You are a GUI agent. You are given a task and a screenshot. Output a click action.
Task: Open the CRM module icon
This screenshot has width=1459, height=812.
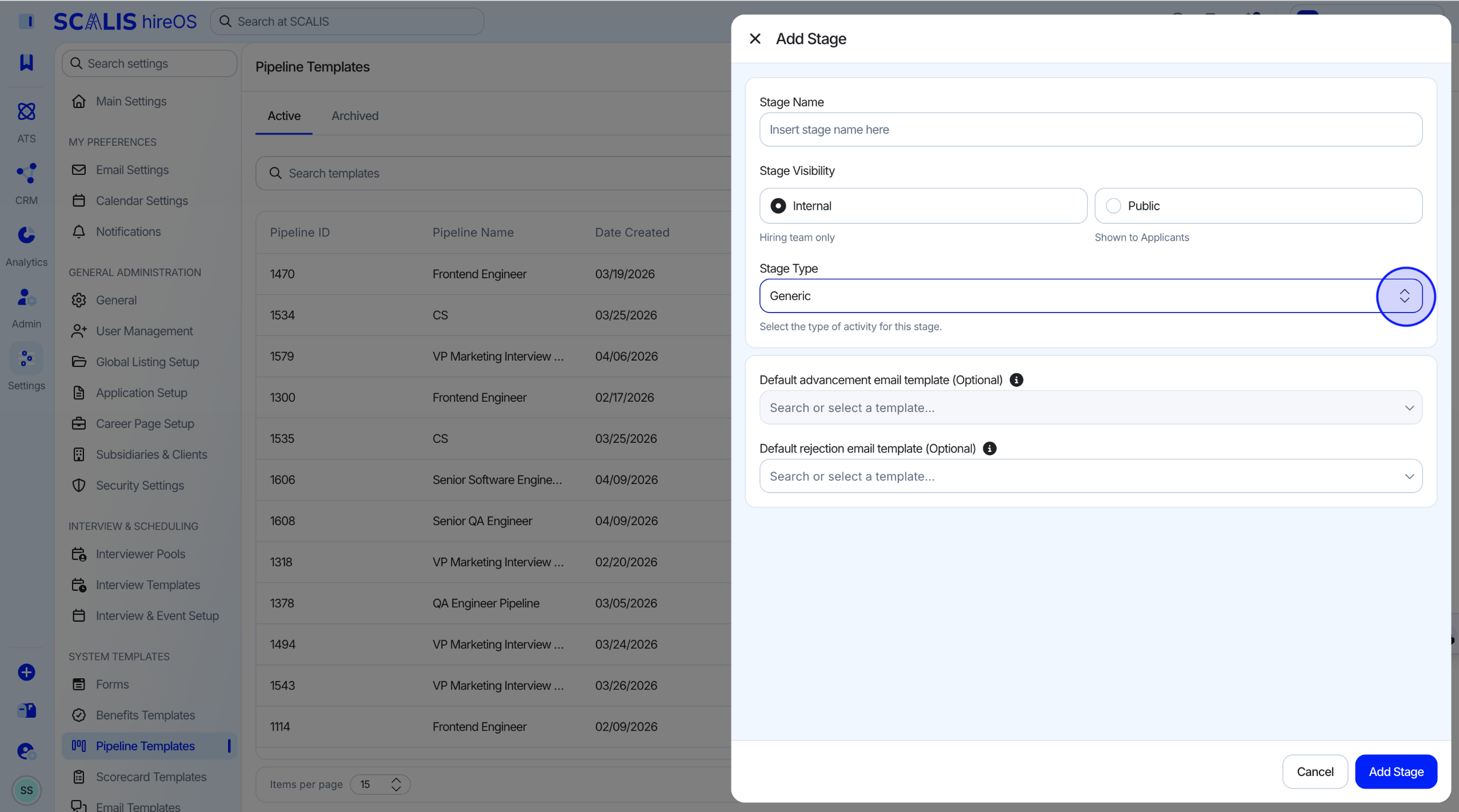[26, 173]
